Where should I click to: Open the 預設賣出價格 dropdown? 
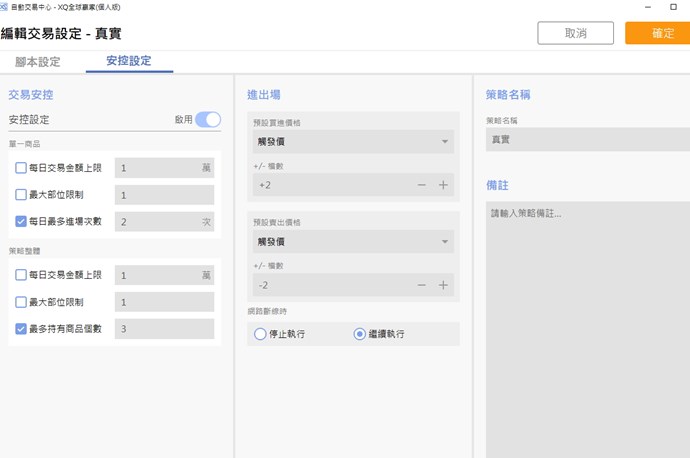pyautogui.click(x=350, y=242)
